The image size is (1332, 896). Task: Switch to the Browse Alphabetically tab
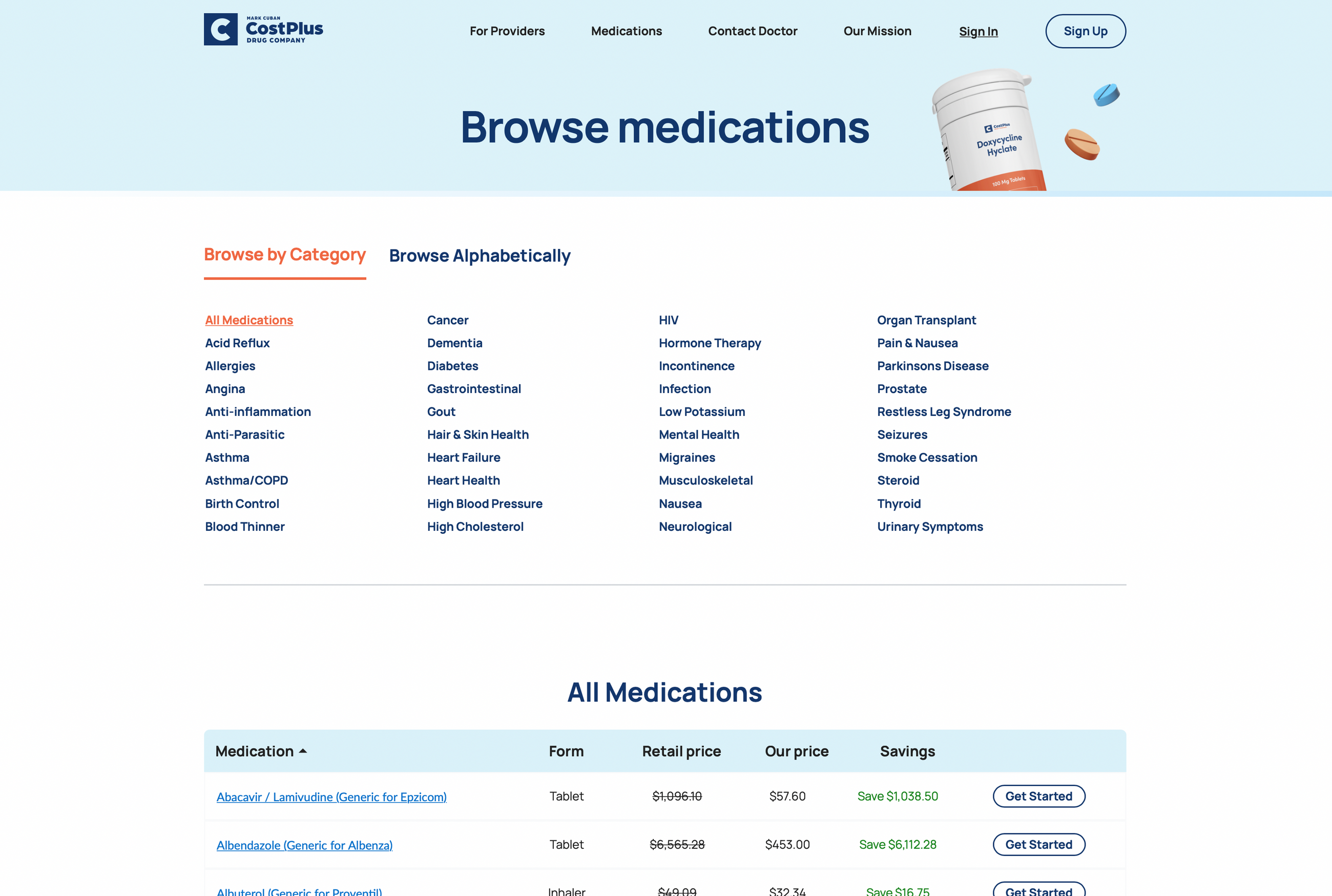click(x=480, y=256)
